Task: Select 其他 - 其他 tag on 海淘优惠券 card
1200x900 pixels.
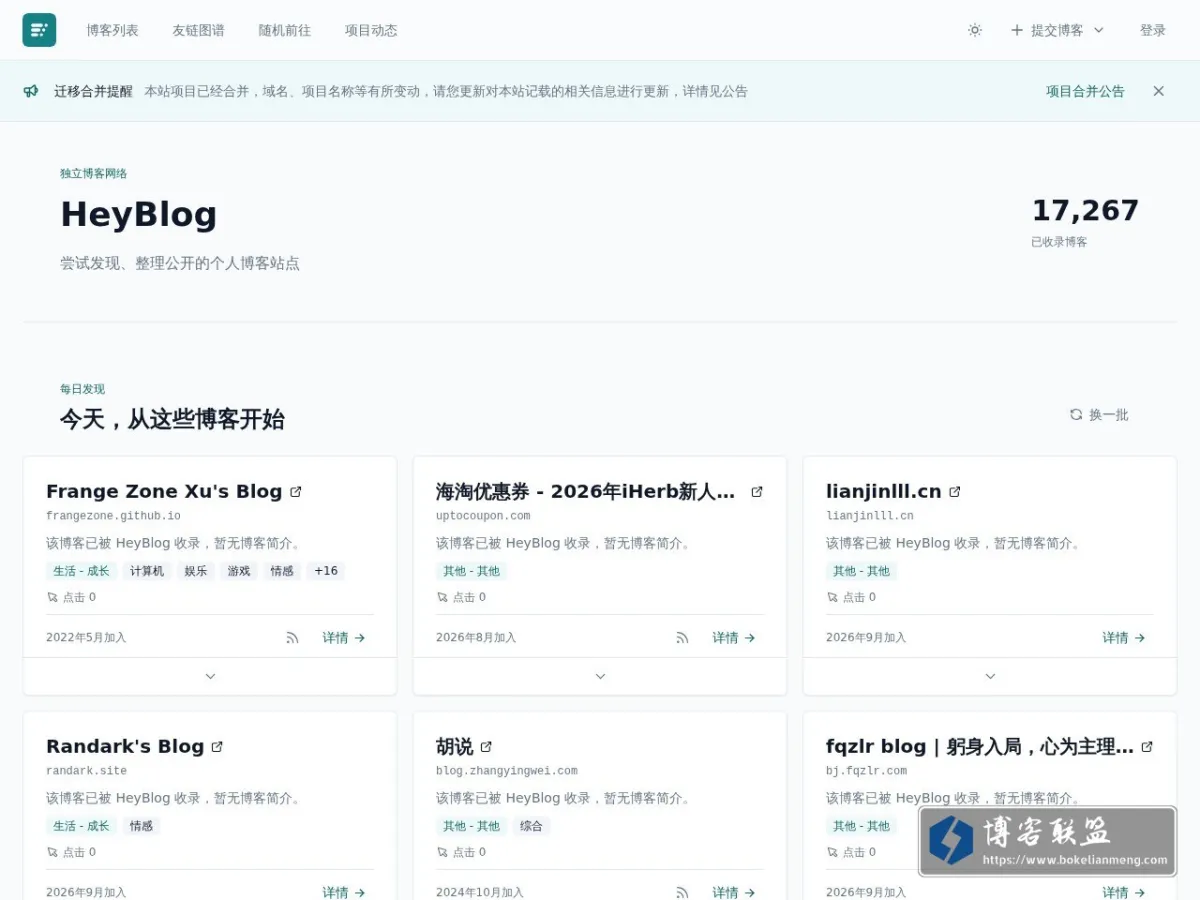Action: click(x=471, y=571)
